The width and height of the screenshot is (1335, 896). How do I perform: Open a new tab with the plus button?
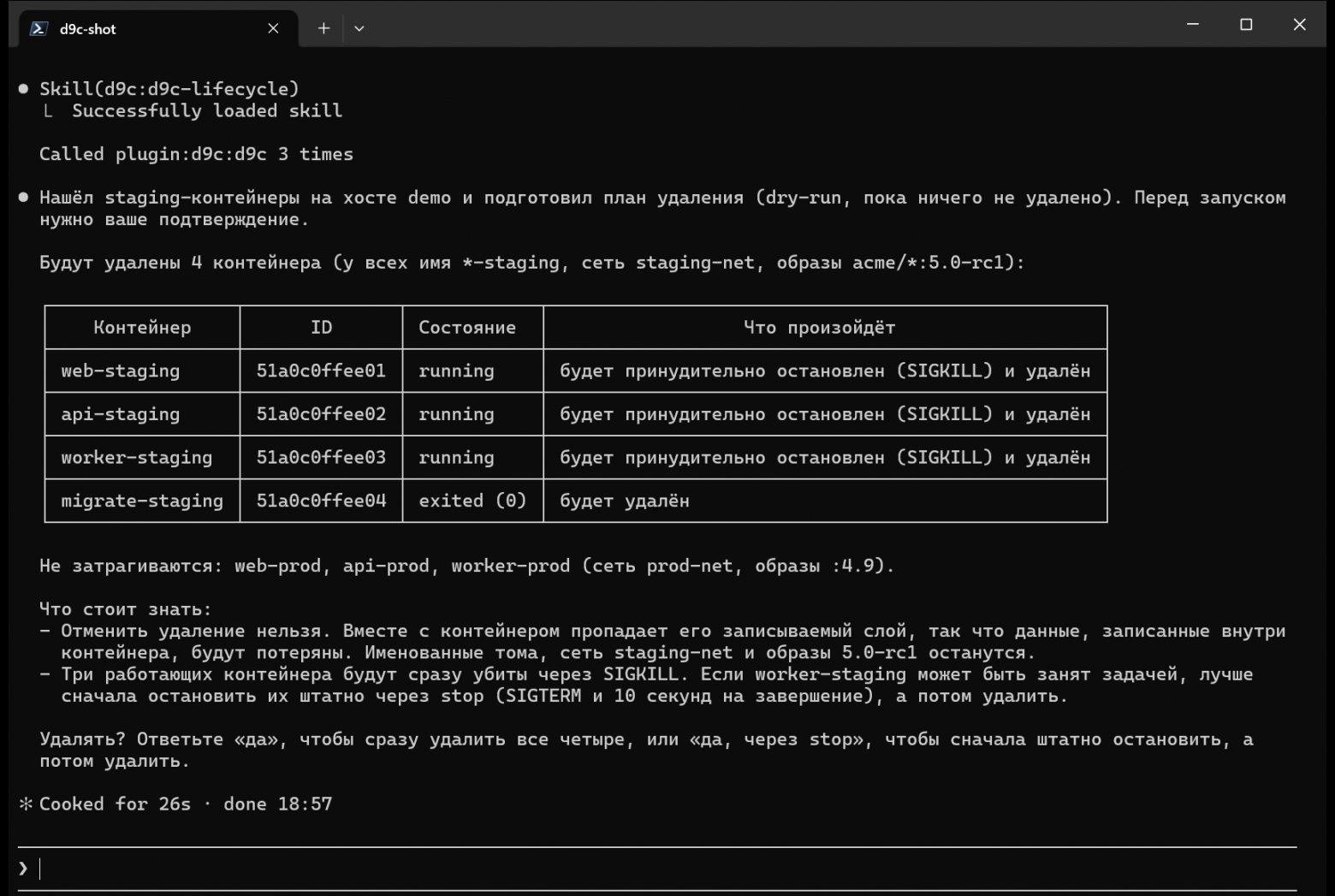pos(323,28)
